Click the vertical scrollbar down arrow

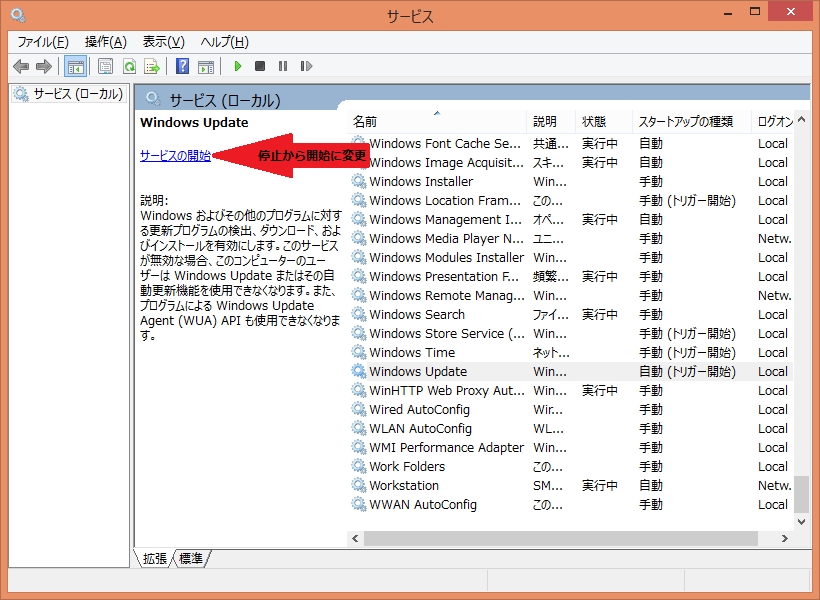click(x=801, y=522)
